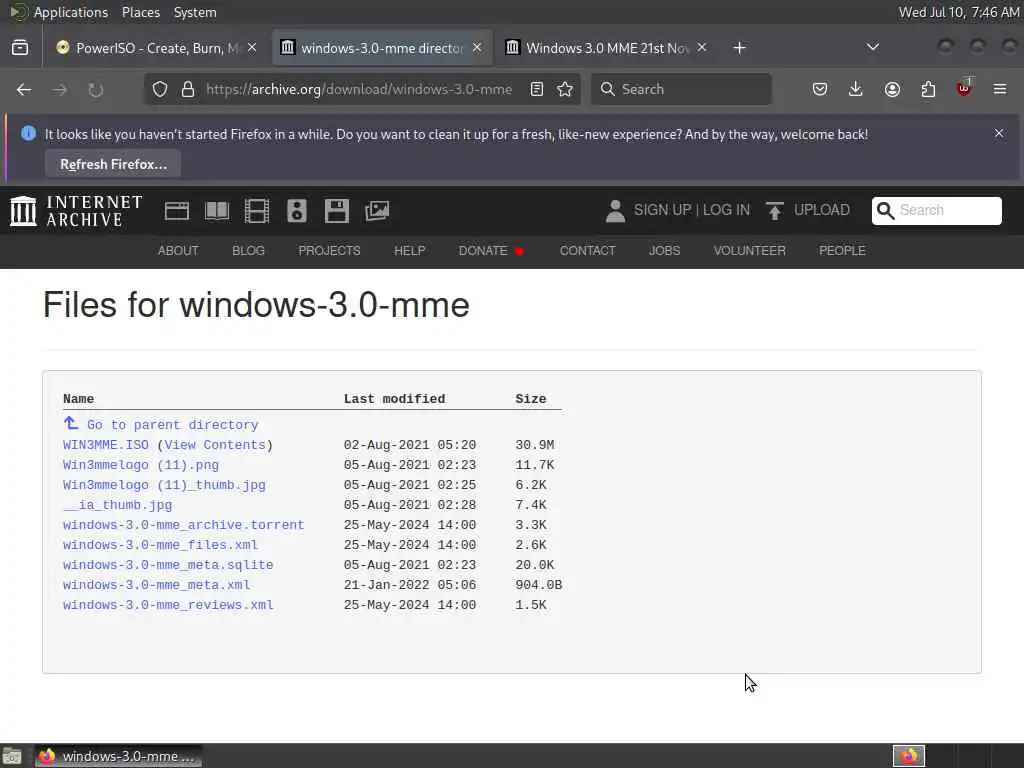Screen dimensions: 1024x768
Task: Bookmark this page with the star icon
Action: coord(565,89)
